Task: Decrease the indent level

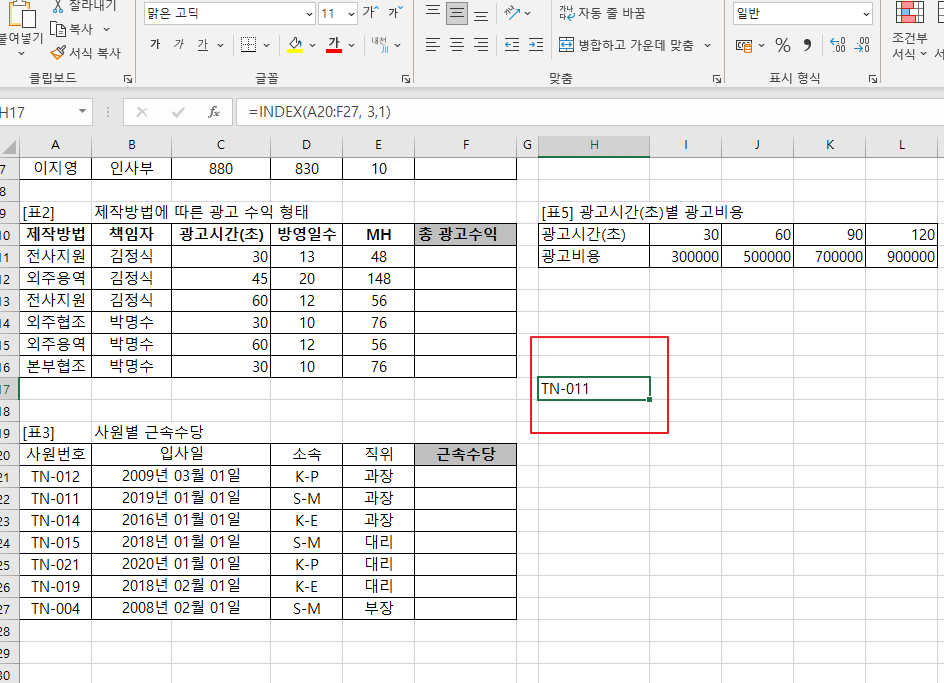Action: pyautogui.click(x=512, y=45)
